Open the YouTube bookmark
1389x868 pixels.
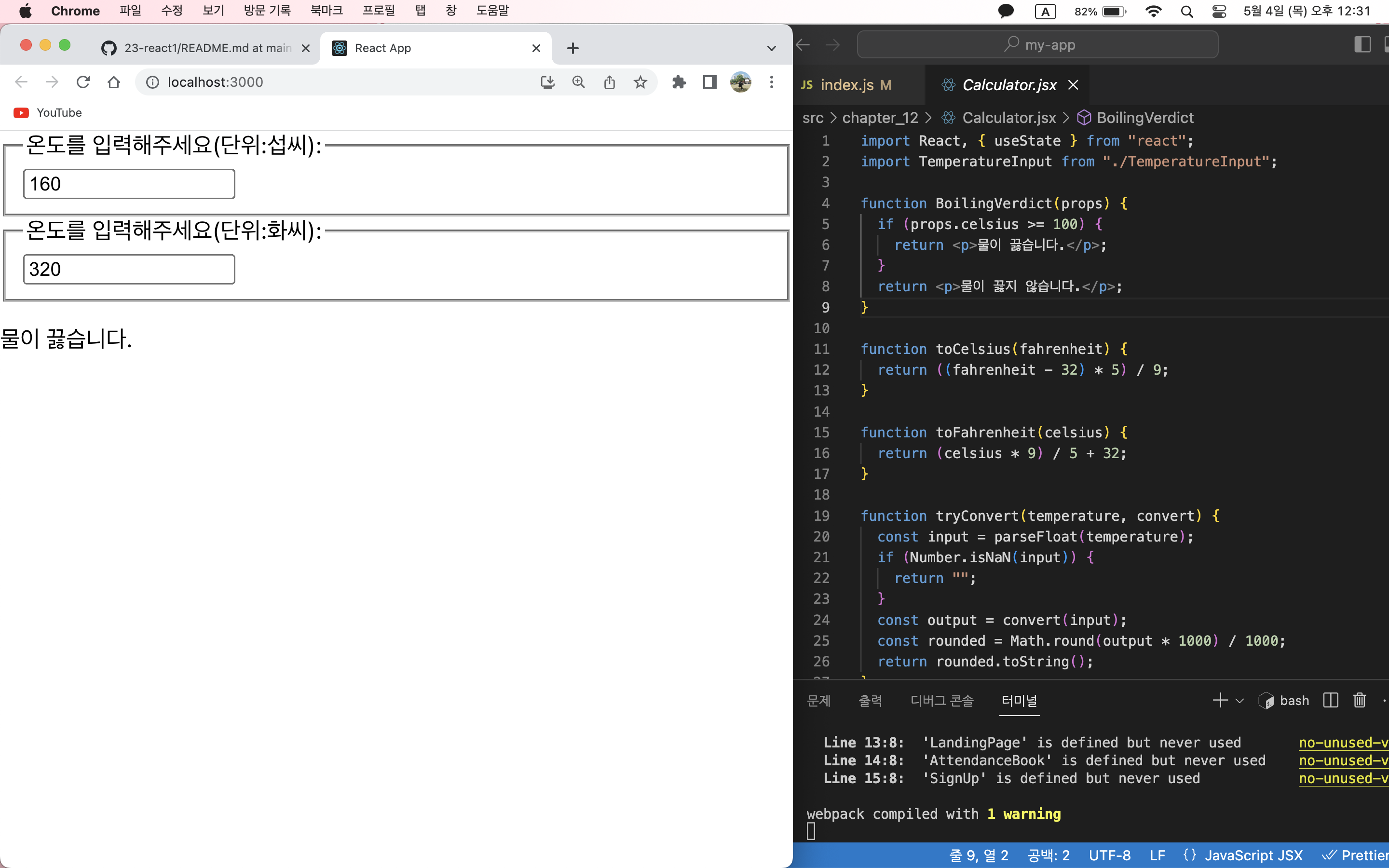47,112
